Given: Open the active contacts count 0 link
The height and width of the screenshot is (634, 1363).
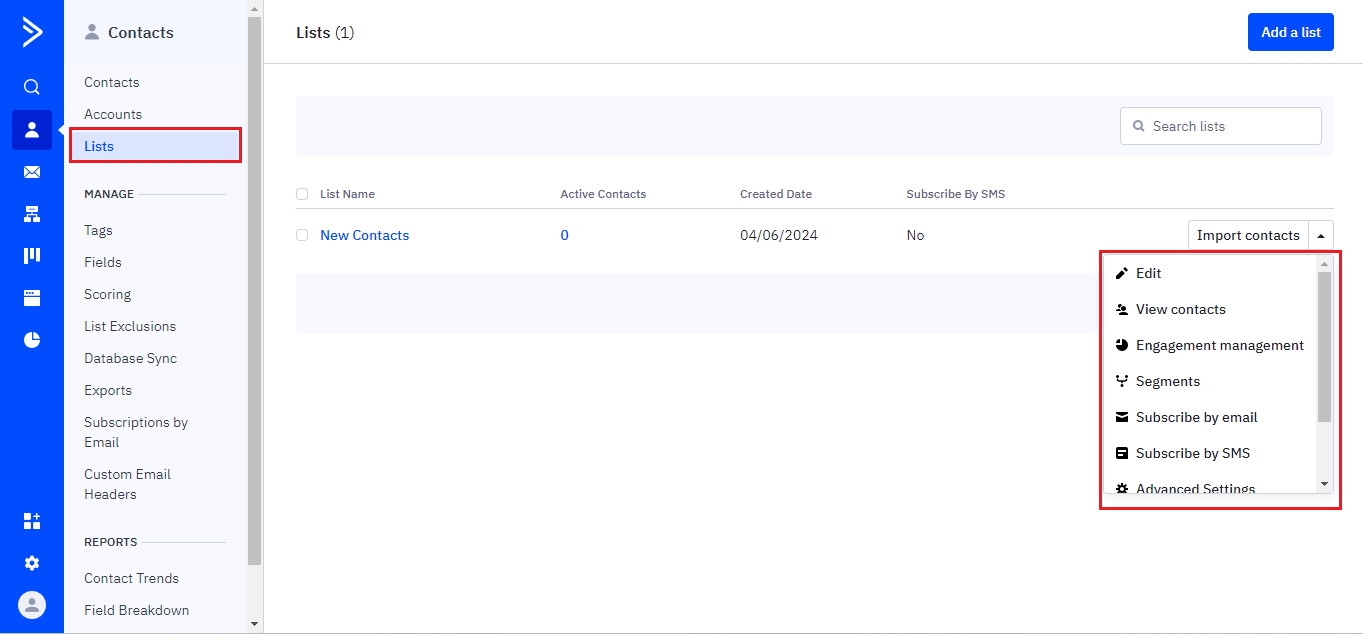Looking at the screenshot, I should 564,235.
